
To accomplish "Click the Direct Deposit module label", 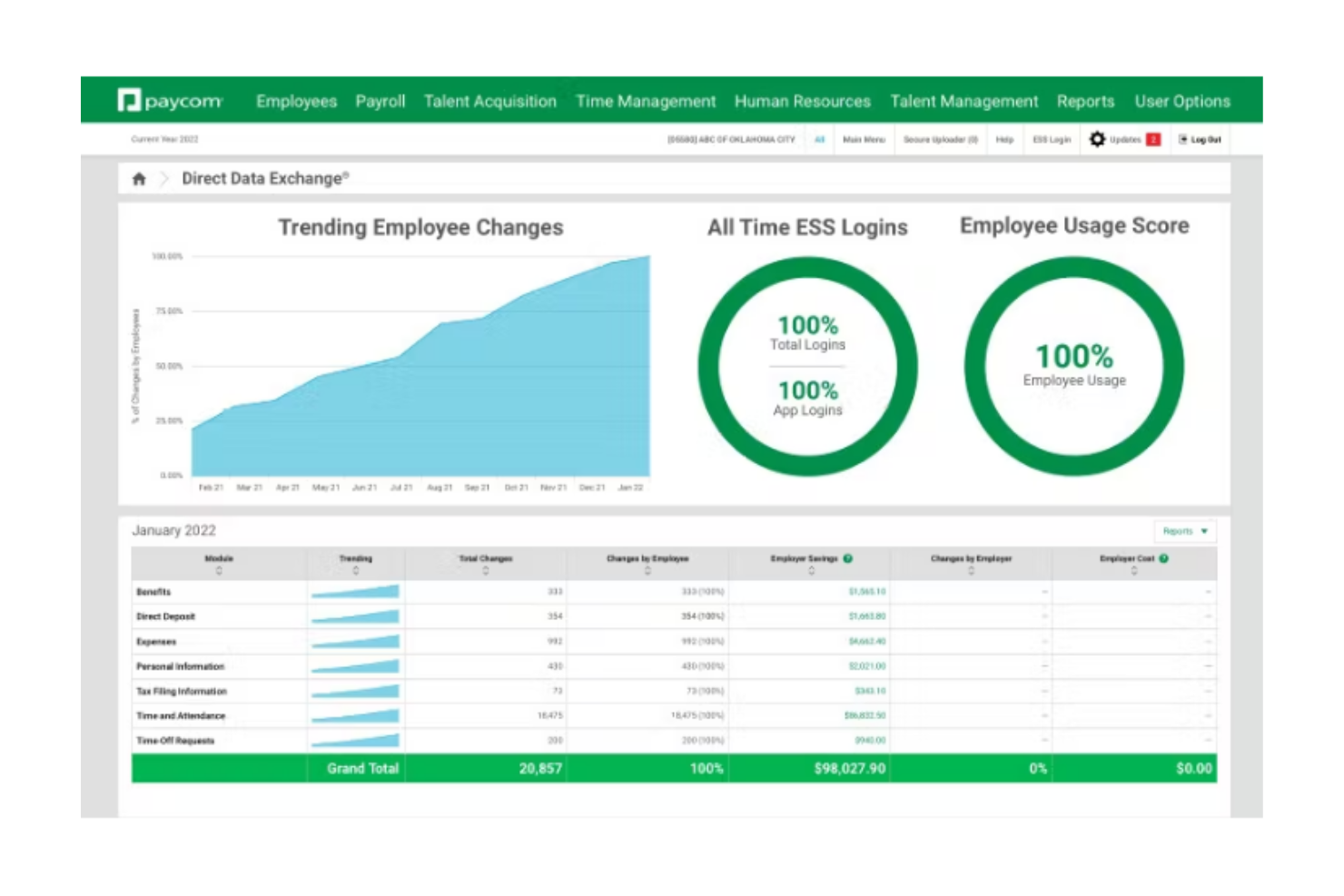I will (x=165, y=616).
